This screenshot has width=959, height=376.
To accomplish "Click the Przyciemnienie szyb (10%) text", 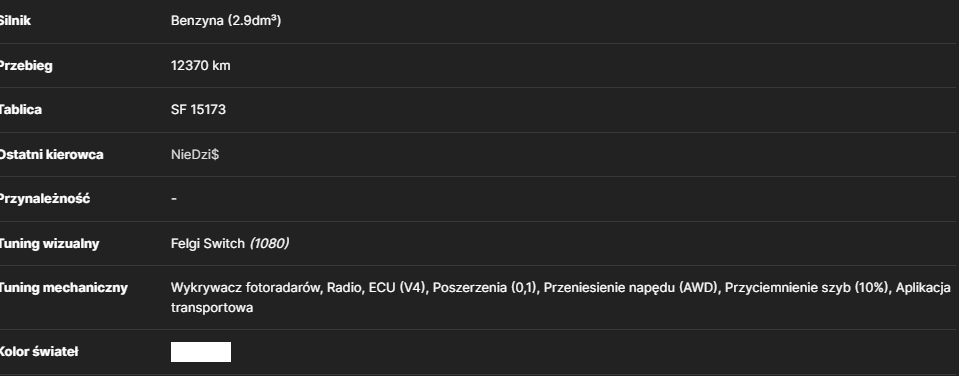I will tap(807, 287).
